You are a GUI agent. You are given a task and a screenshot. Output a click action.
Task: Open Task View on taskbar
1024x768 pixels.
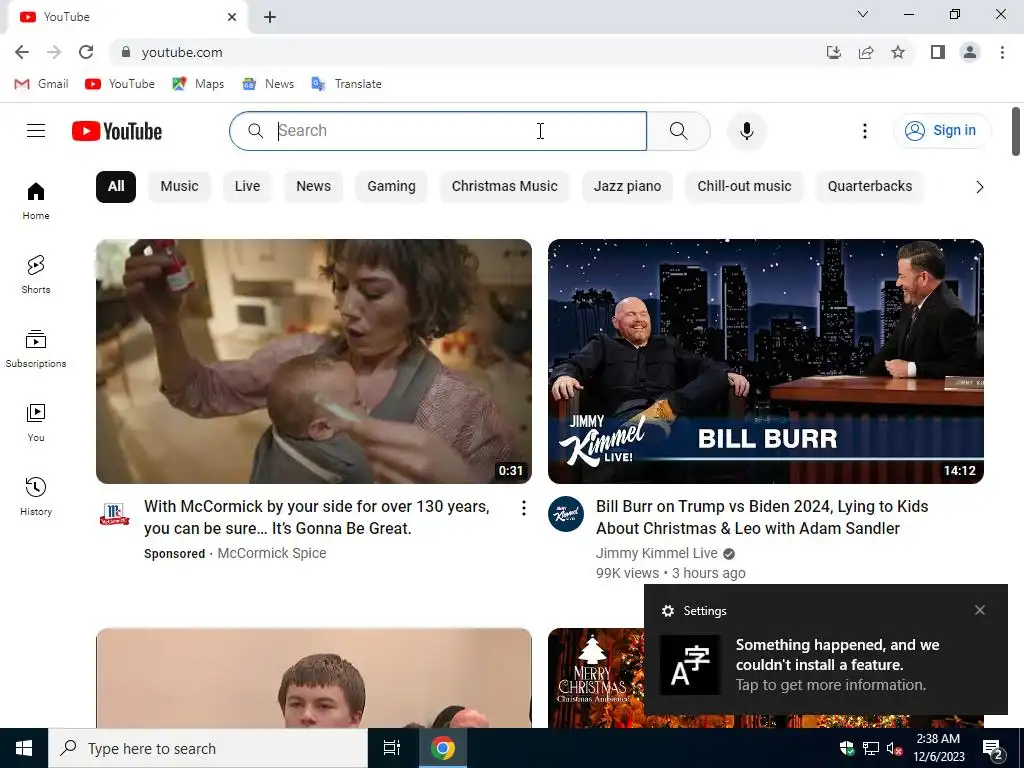tap(391, 748)
